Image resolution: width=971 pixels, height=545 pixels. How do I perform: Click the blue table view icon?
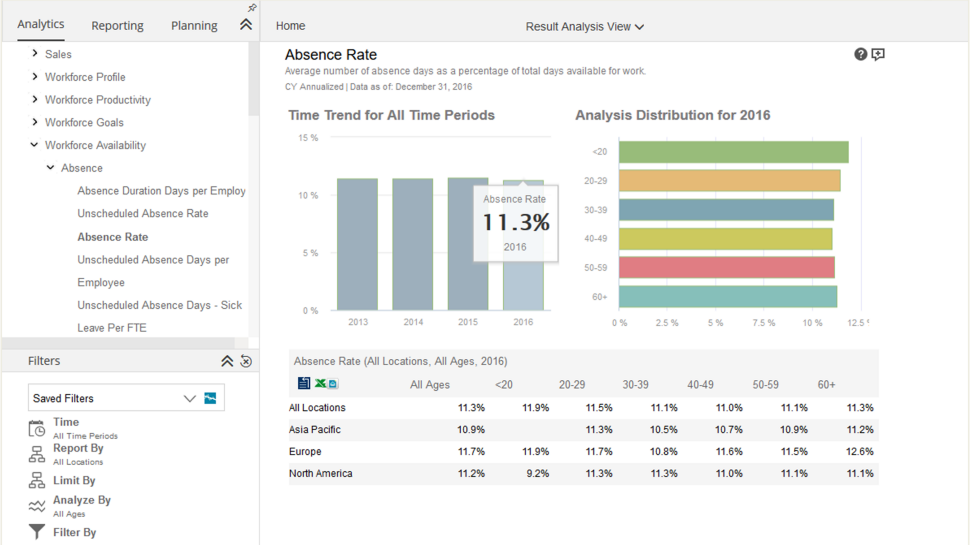tap(303, 383)
